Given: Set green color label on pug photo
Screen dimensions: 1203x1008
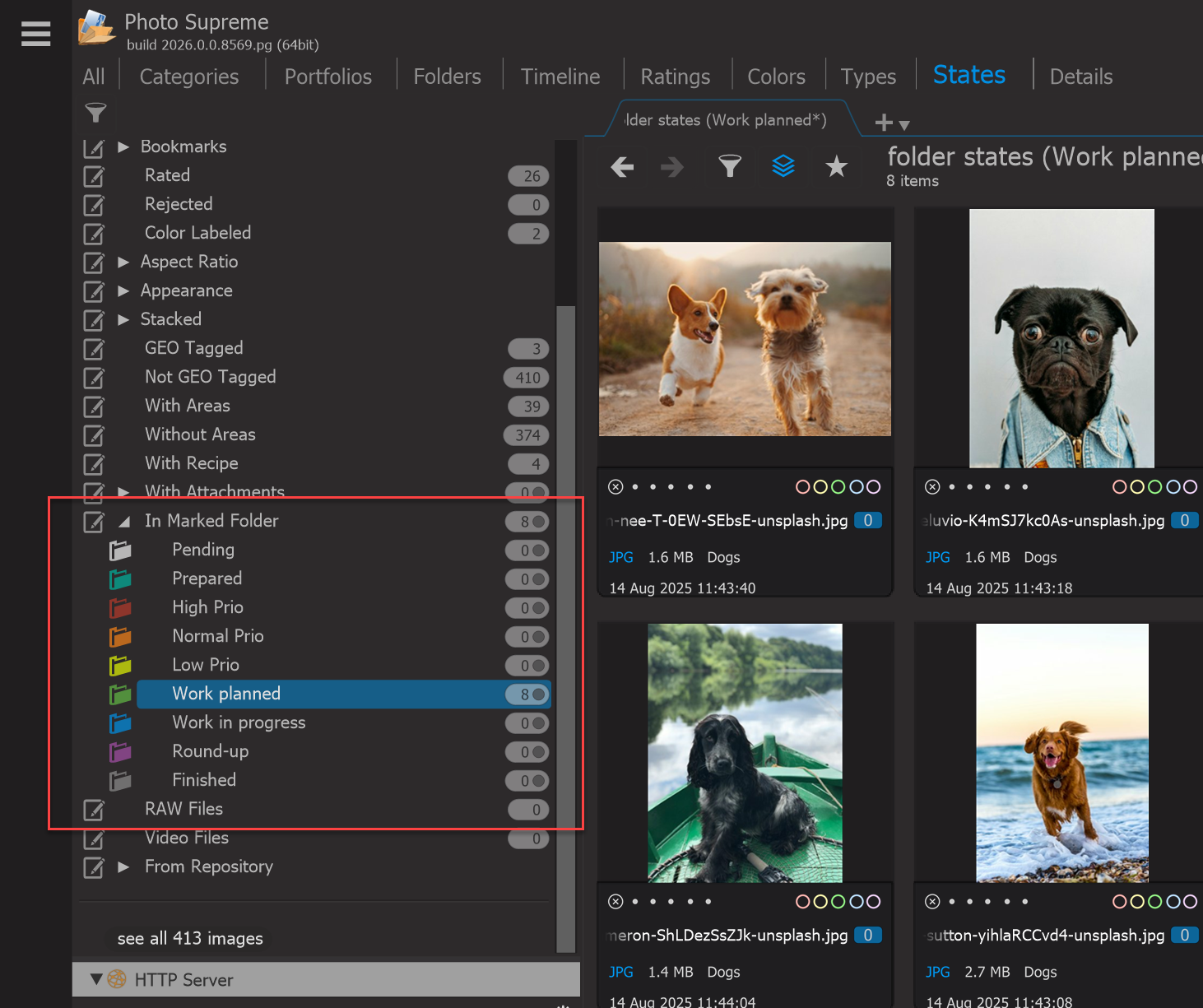Looking at the screenshot, I should (1154, 487).
